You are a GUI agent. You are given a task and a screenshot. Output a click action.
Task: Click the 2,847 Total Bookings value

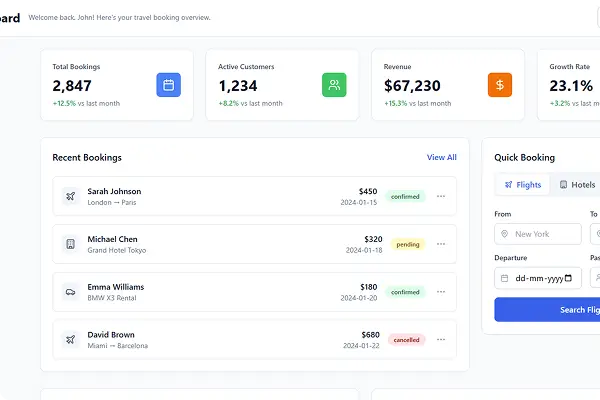72,86
